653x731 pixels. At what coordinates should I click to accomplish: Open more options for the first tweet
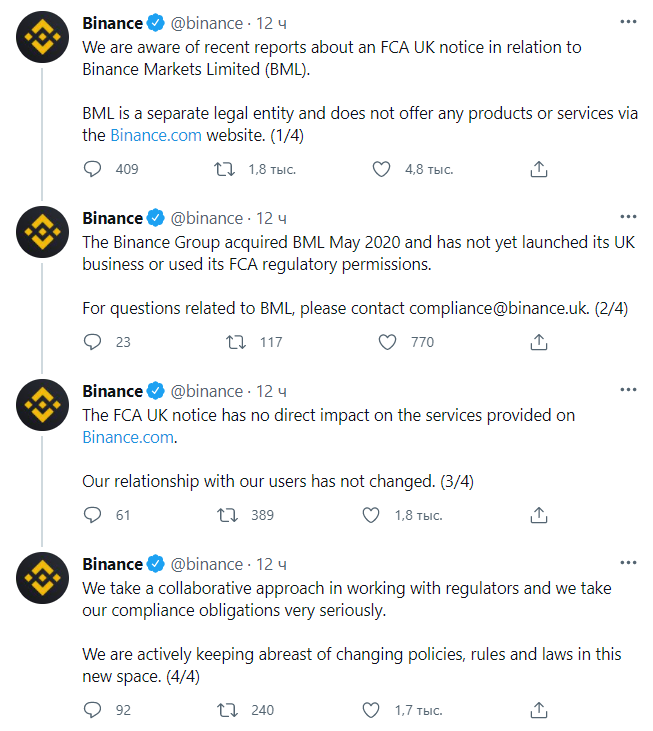pyautogui.click(x=627, y=22)
